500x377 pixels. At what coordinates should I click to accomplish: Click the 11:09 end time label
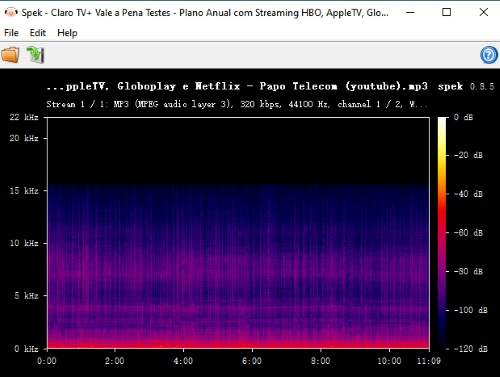(x=429, y=361)
